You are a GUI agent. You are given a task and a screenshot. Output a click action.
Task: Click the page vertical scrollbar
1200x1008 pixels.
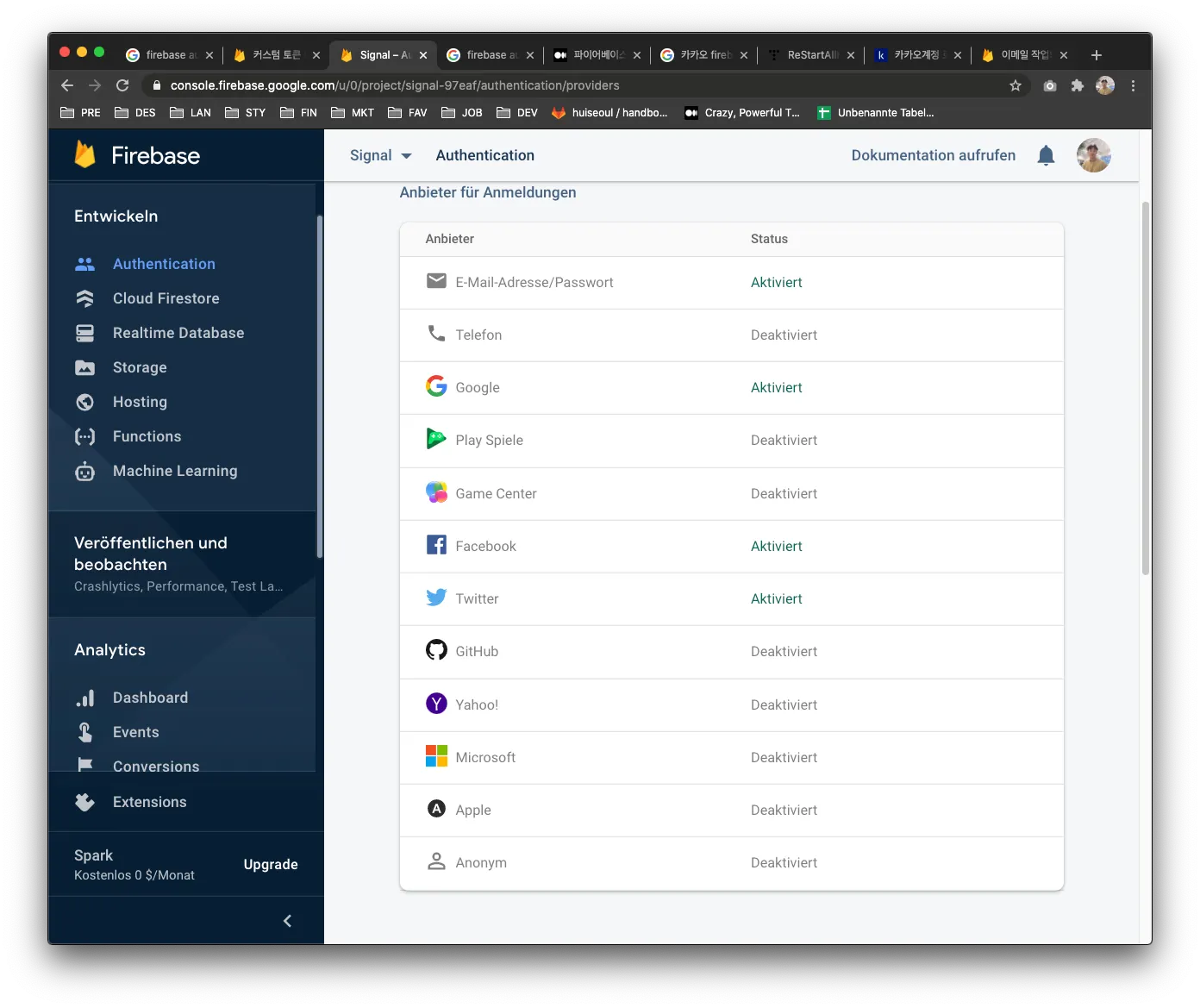[1146, 388]
